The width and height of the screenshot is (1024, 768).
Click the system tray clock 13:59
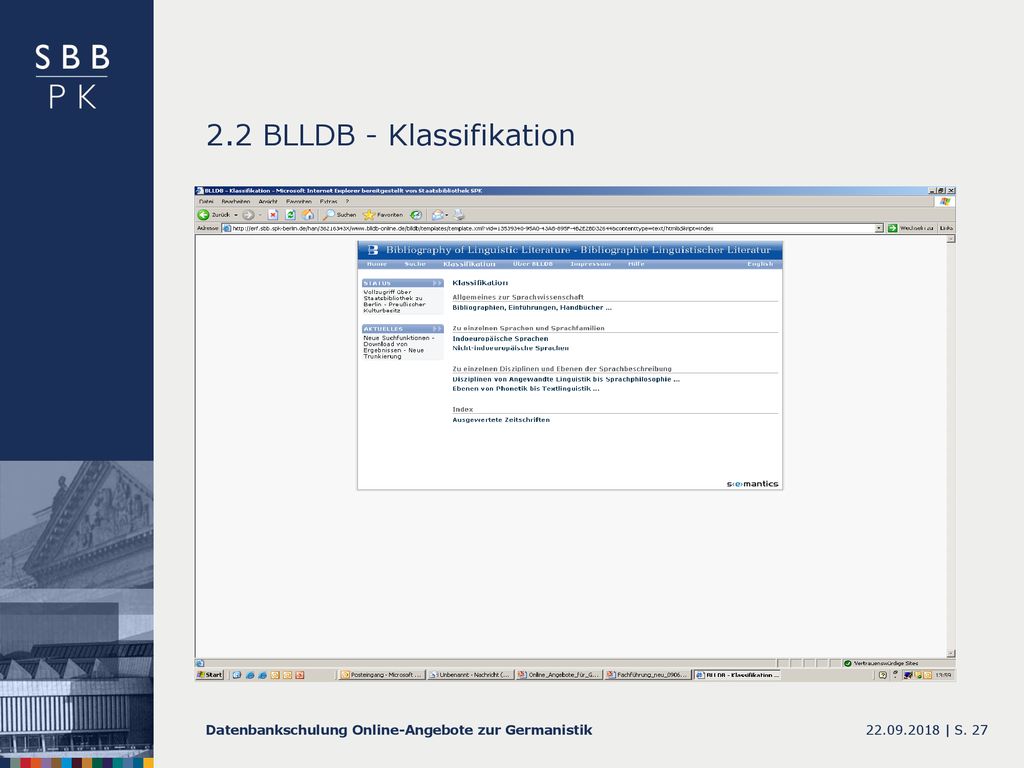(943, 675)
